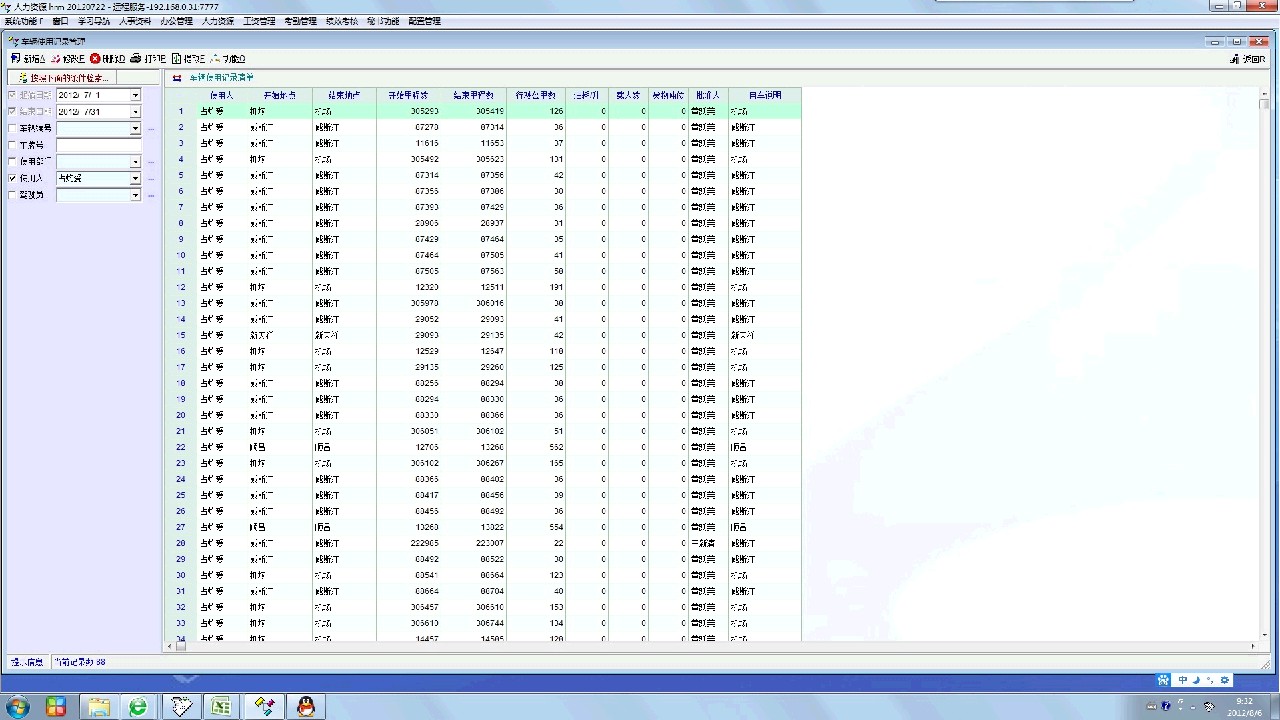
Task: Click the Export toolbar icon
Action: (188, 59)
